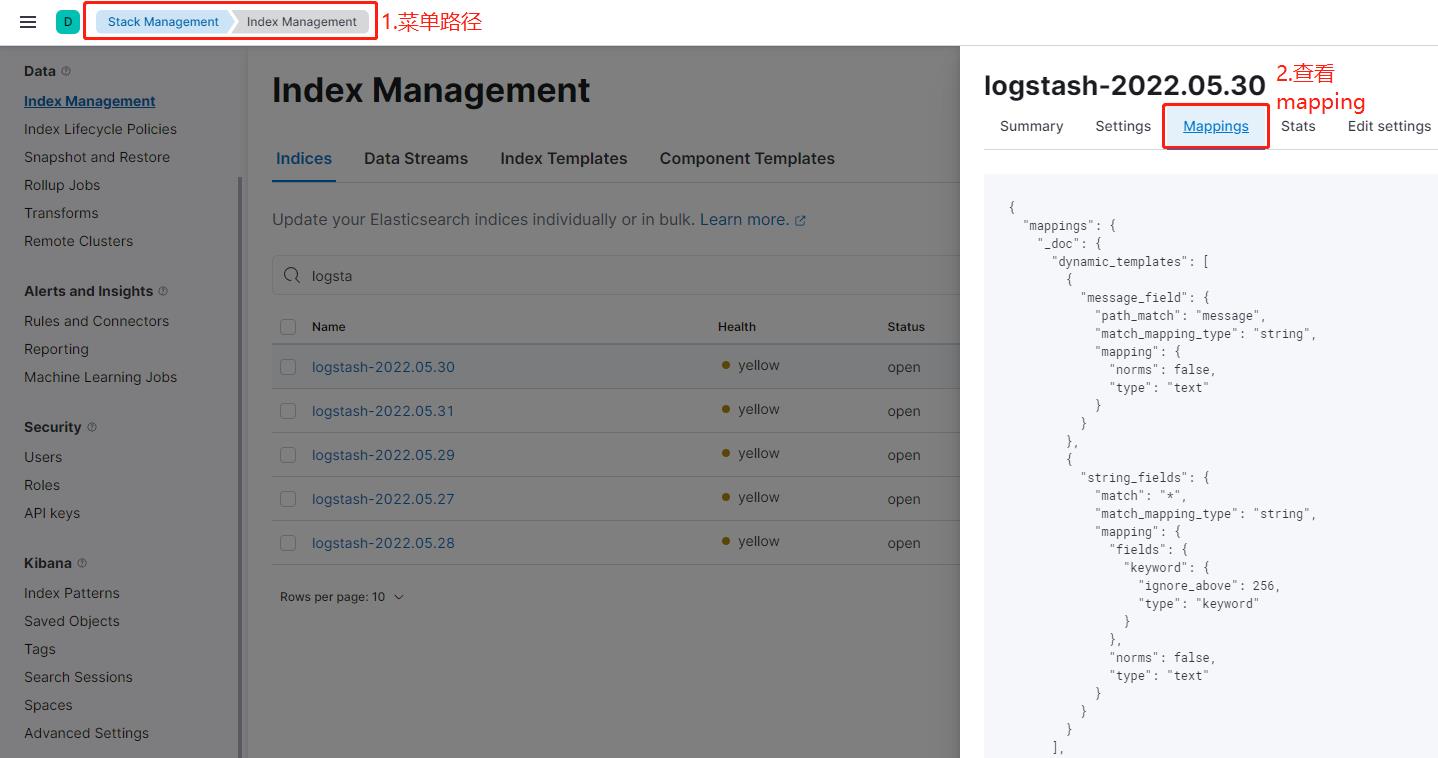This screenshot has height=758, width=1438.
Task: Open index logstash-2022.05.27 link
Action: click(x=383, y=499)
